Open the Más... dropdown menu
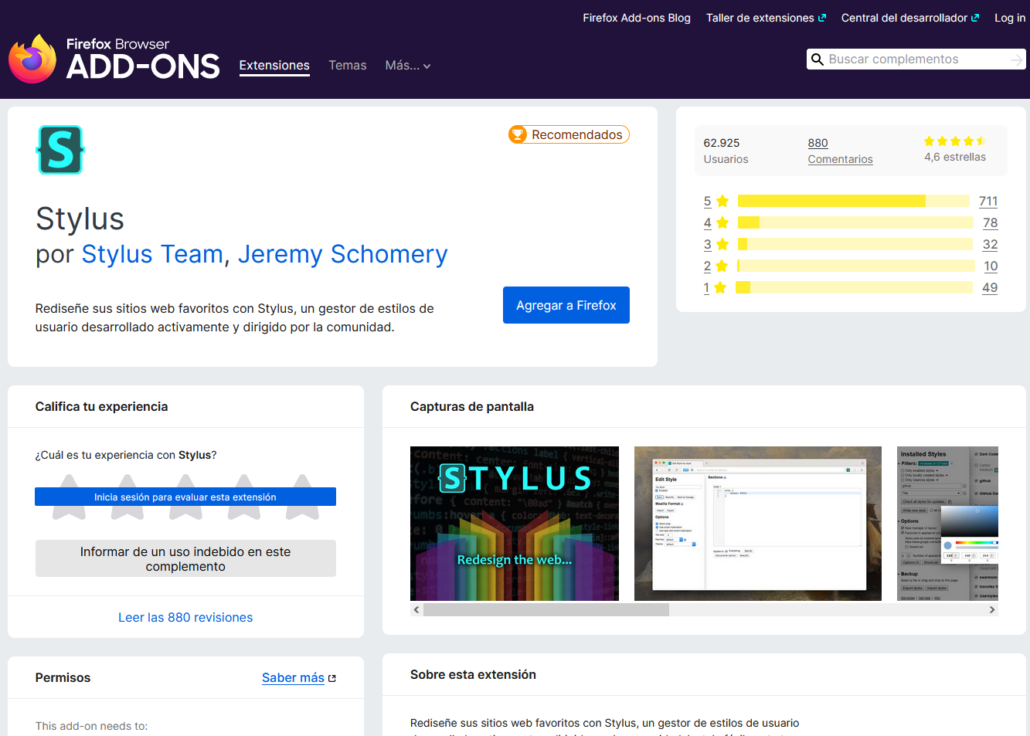 point(407,65)
